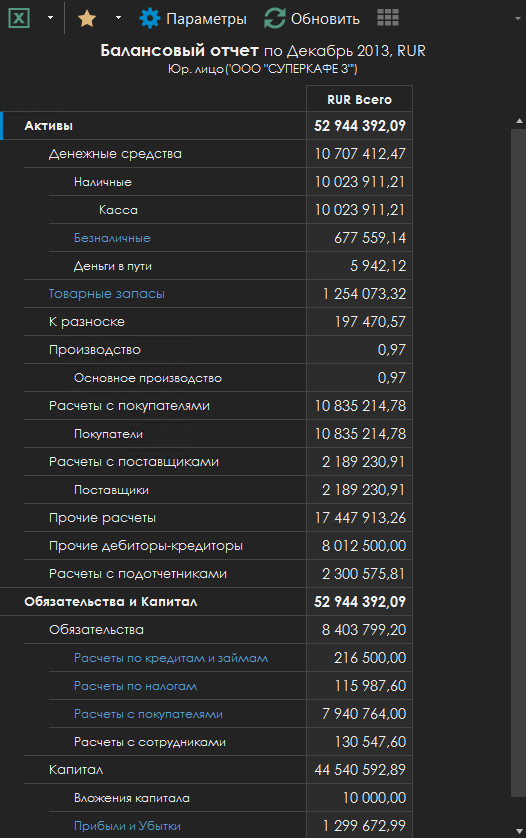Select the Капитал row
The width and height of the screenshot is (526, 838).
(x=218, y=770)
